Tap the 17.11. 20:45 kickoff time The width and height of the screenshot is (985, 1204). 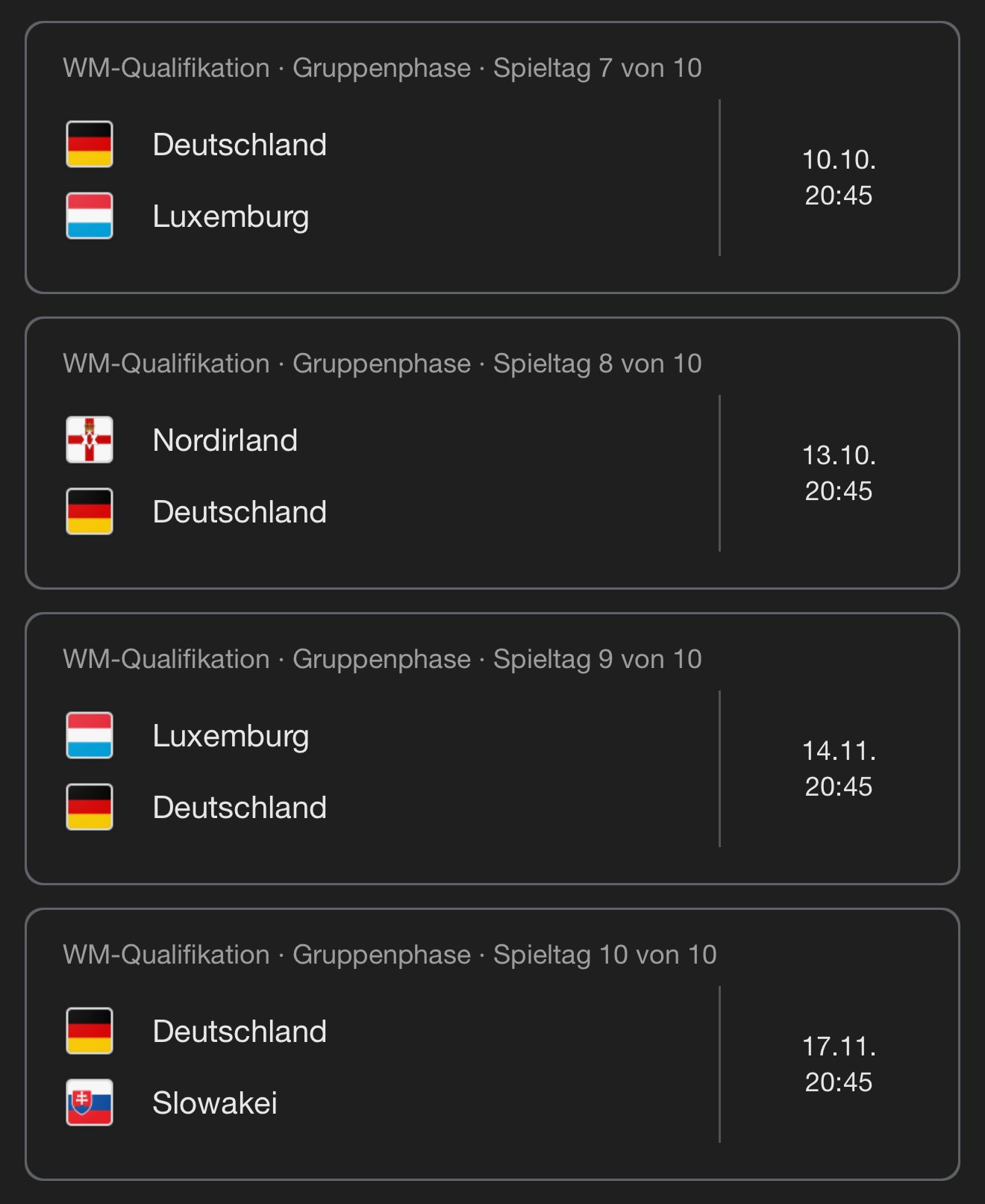[x=839, y=1064]
